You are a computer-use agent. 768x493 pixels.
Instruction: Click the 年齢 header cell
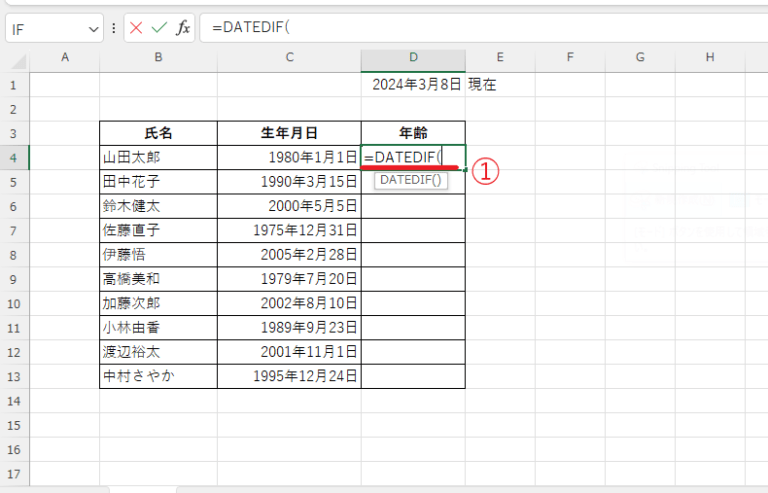(412, 133)
